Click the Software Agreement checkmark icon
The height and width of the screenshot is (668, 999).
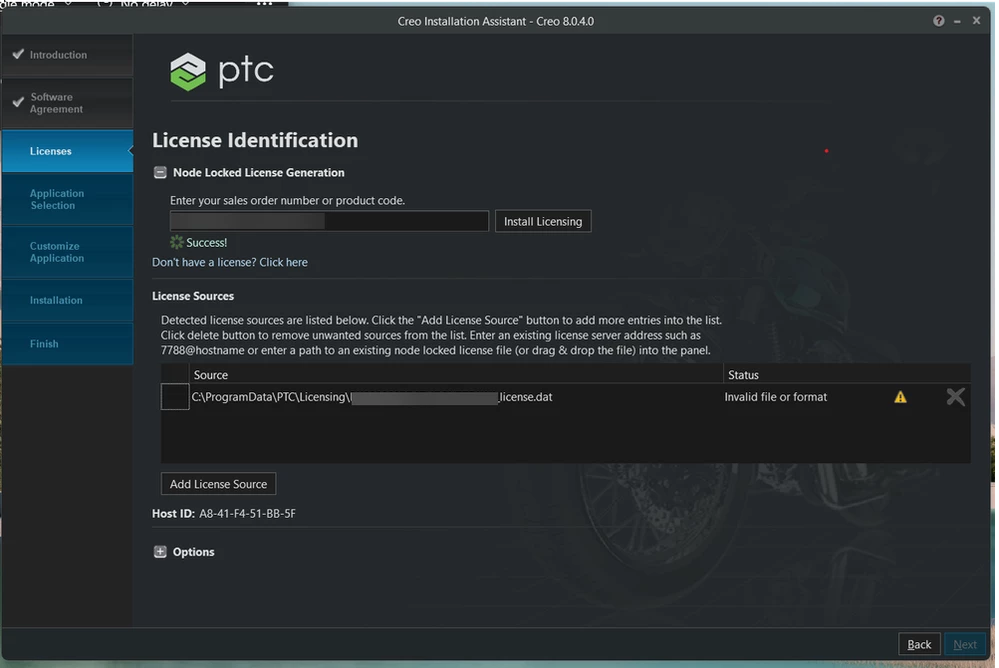[18, 102]
